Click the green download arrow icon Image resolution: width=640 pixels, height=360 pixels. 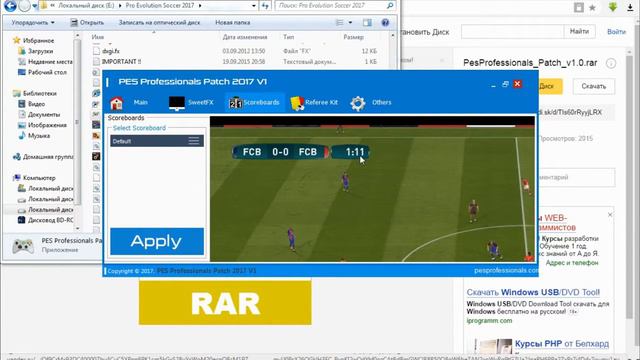point(613,7)
